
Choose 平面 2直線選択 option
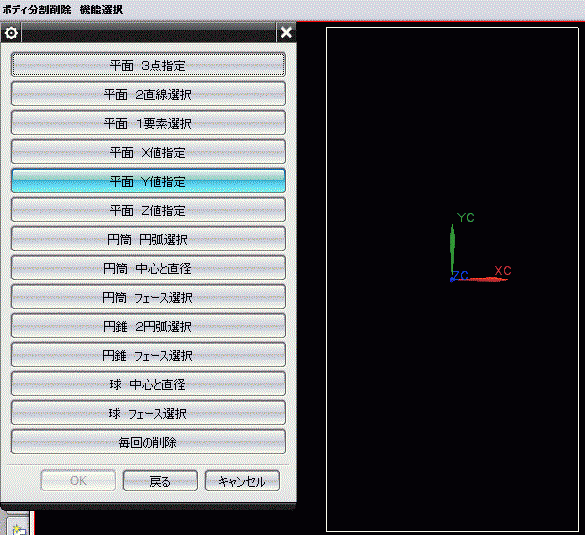click(148, 94)
